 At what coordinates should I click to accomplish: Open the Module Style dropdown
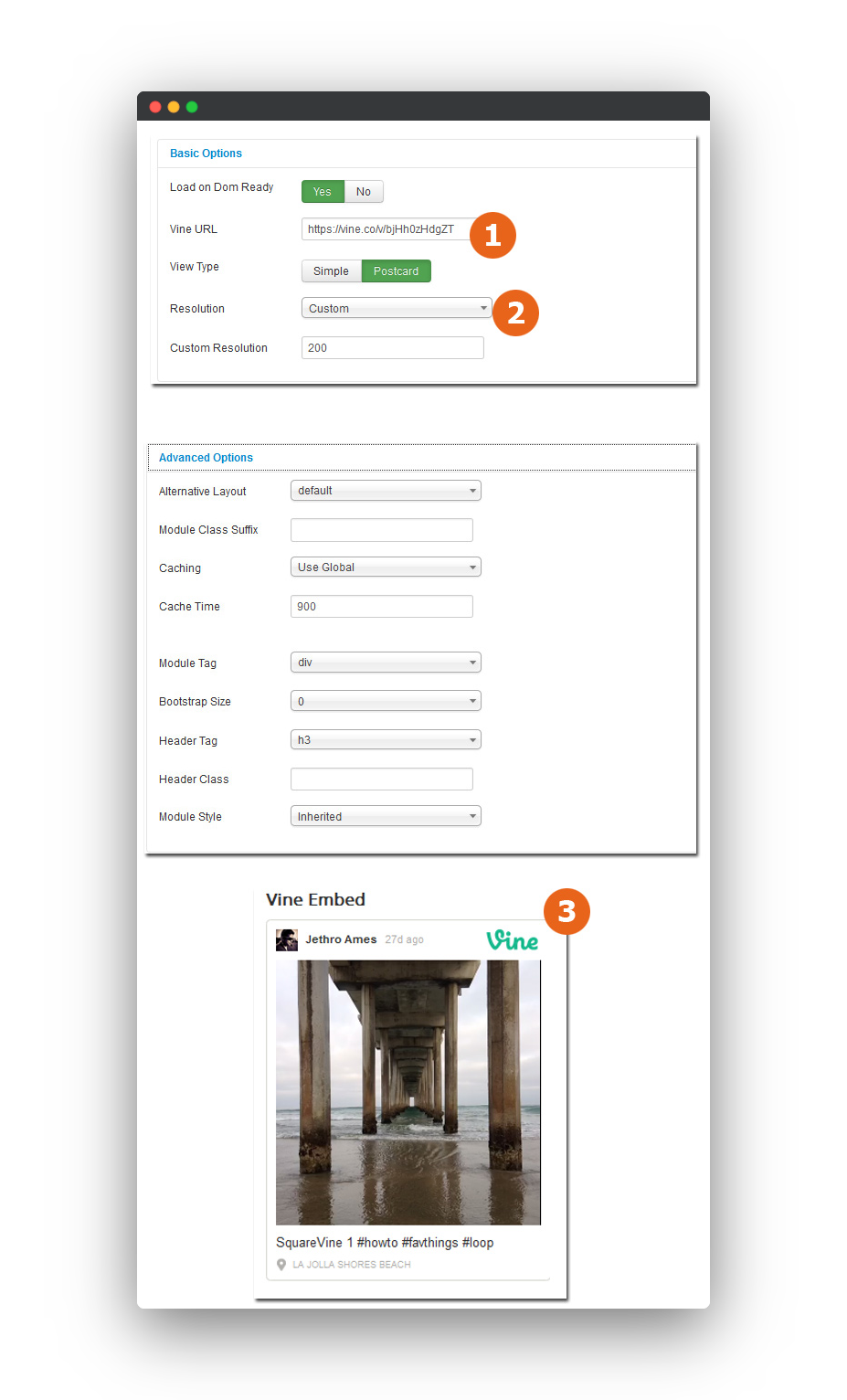[x=386, y=816]
